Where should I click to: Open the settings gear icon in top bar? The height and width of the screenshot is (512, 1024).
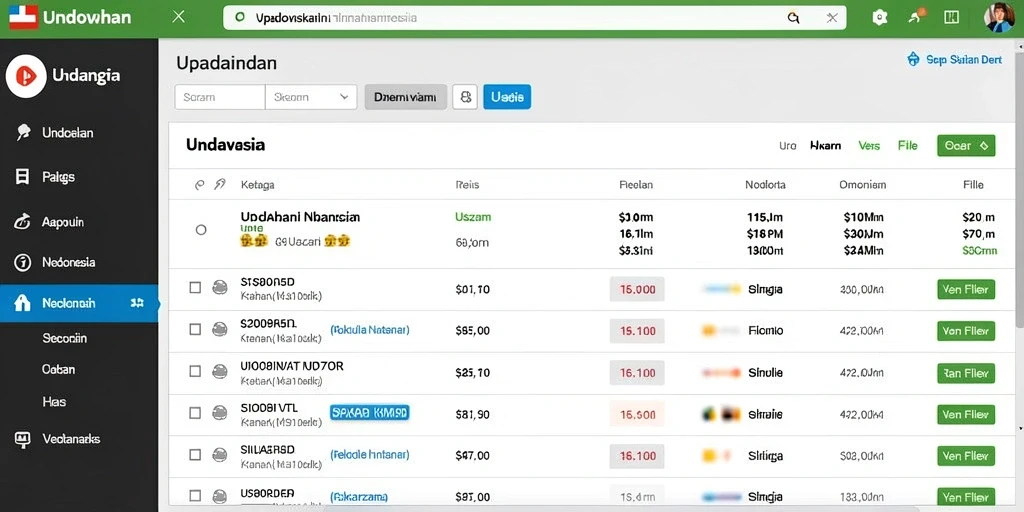pos(880,18)
